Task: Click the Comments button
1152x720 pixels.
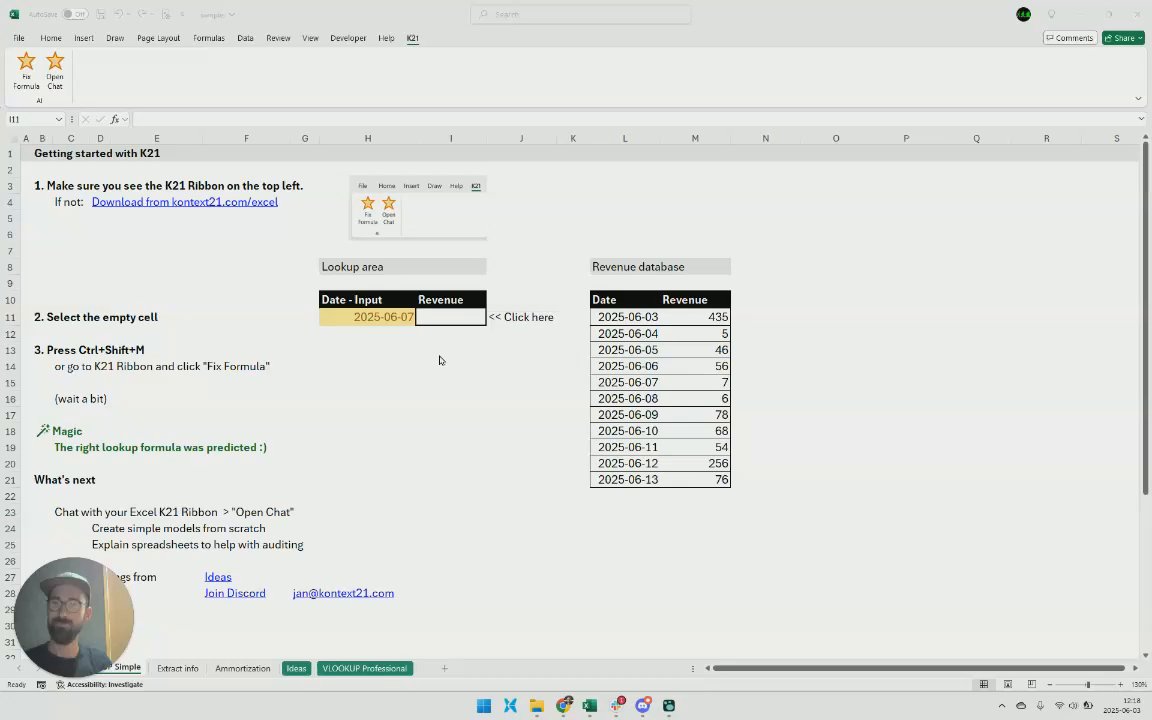Action: 1070,38
